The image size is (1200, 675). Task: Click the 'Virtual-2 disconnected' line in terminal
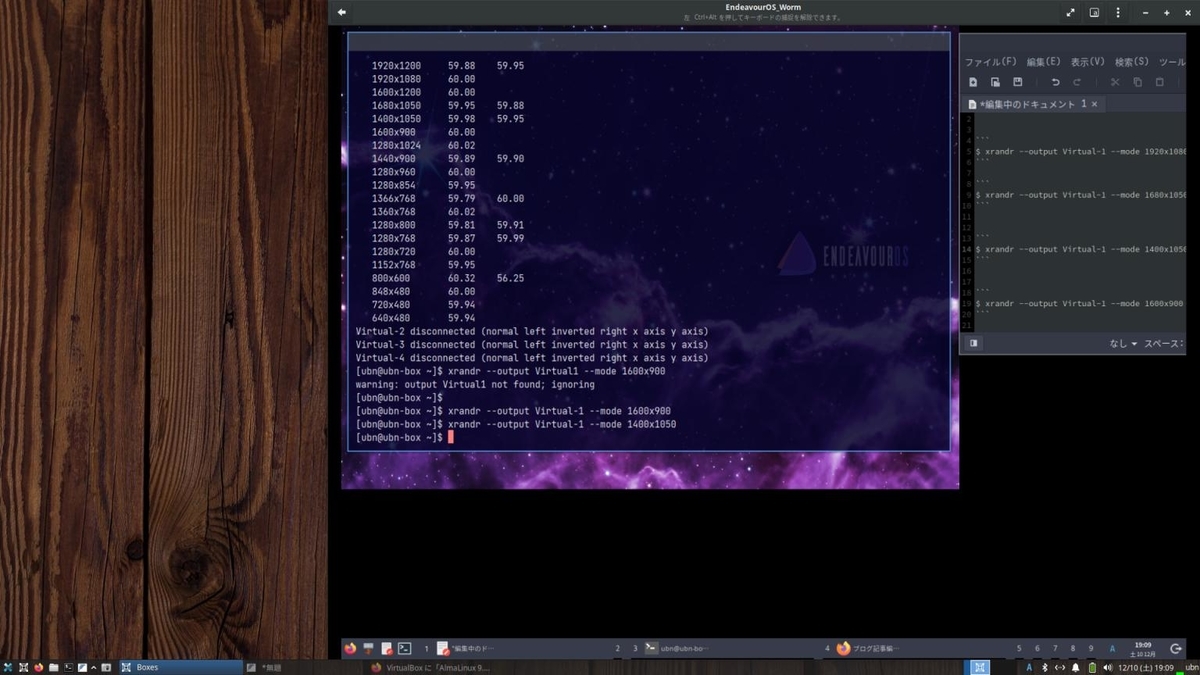click(x=532, y=331)
